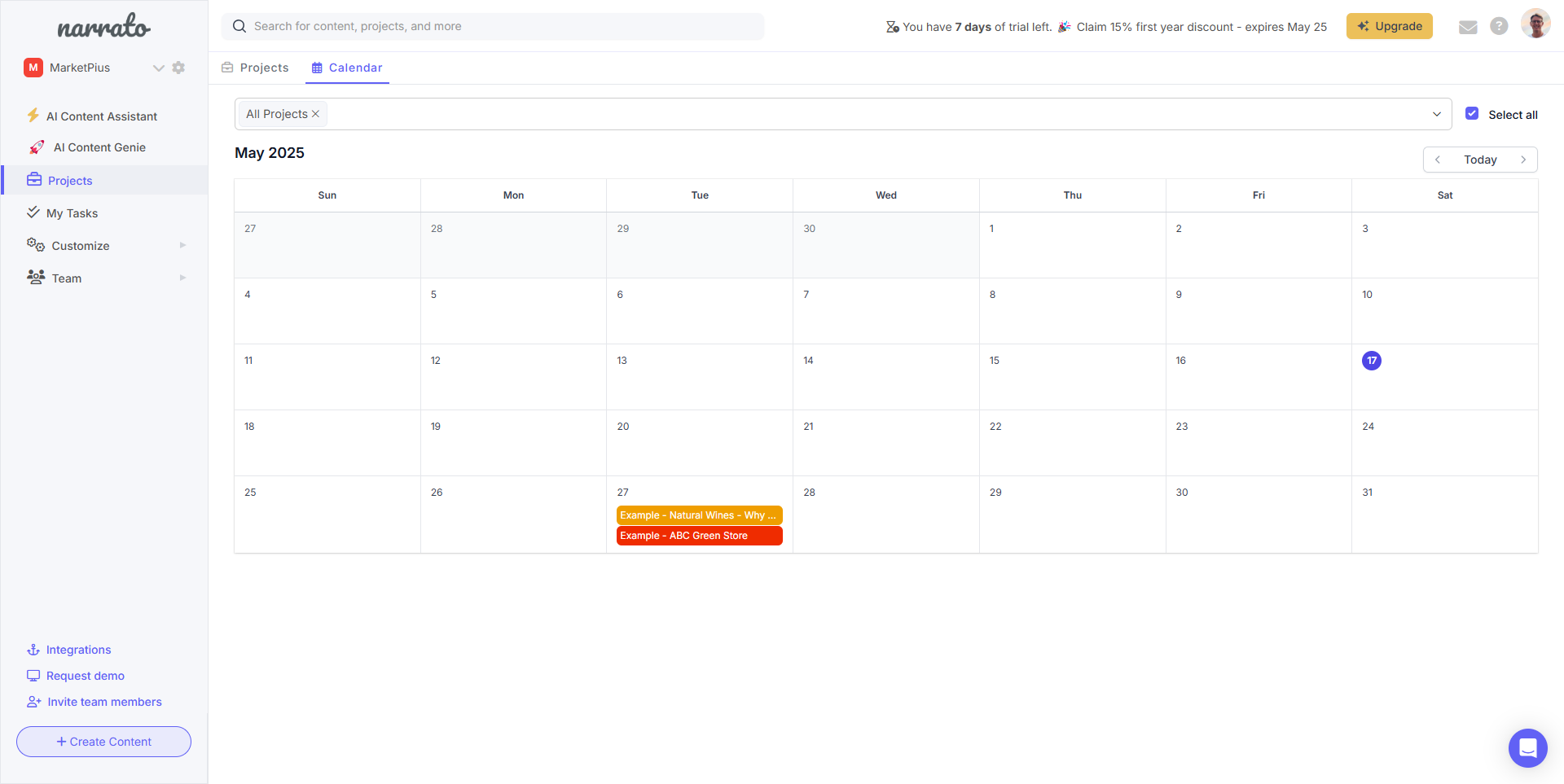Image resolution: width=1564 pixels, height=784 pixels.
Task: Remove the All Projects filter tag
Action: point(316,114)
